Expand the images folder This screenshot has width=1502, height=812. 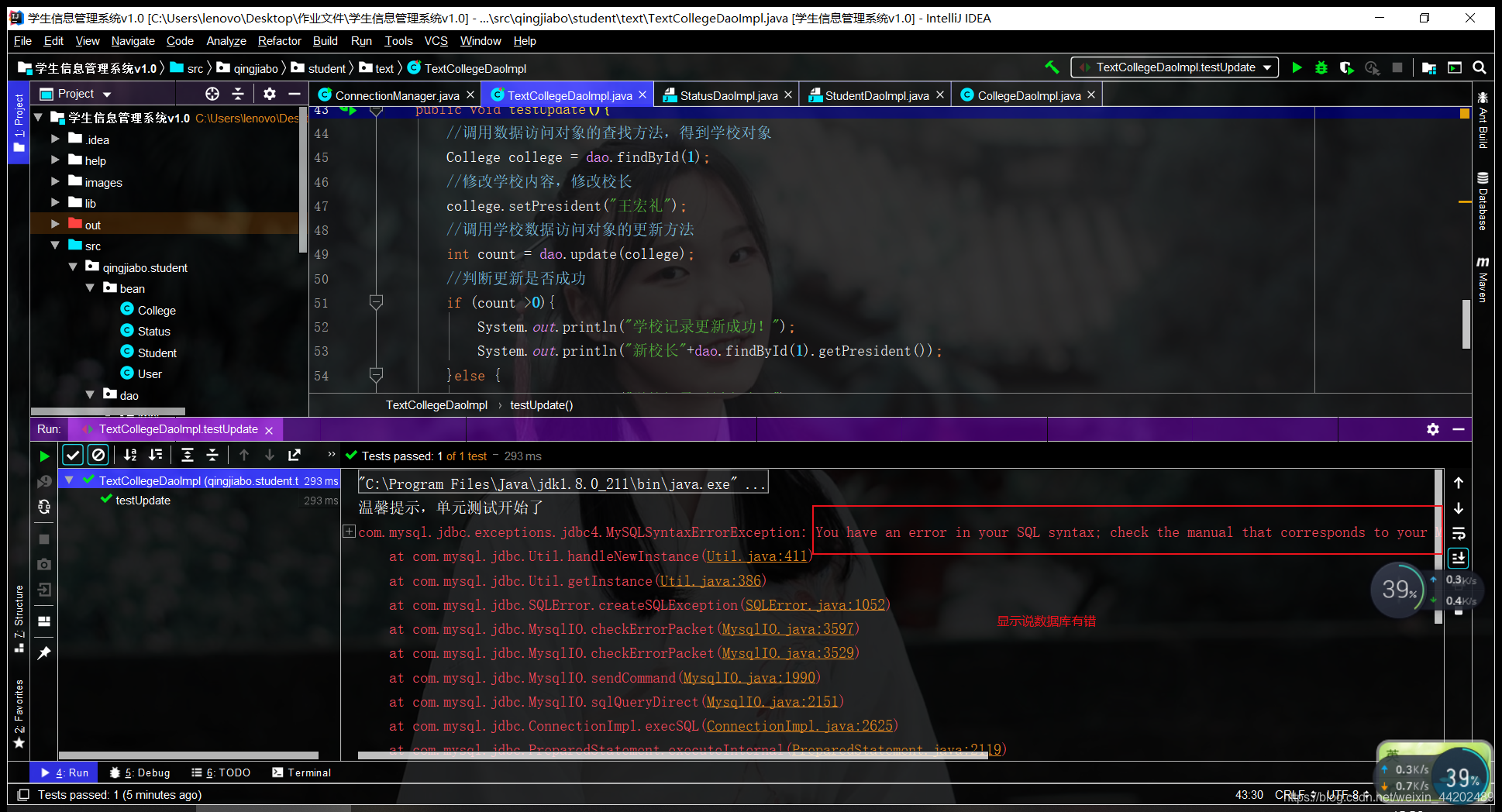pos(55,181)
